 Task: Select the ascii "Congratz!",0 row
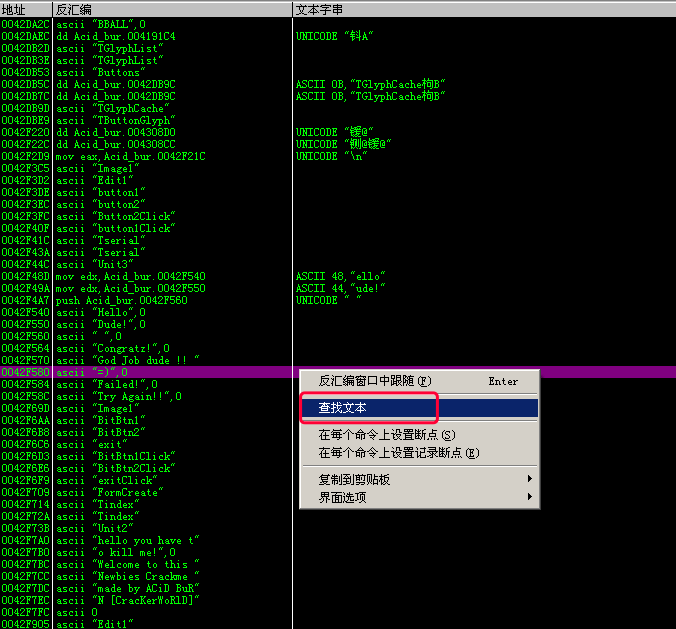click(x=338, y=348)
